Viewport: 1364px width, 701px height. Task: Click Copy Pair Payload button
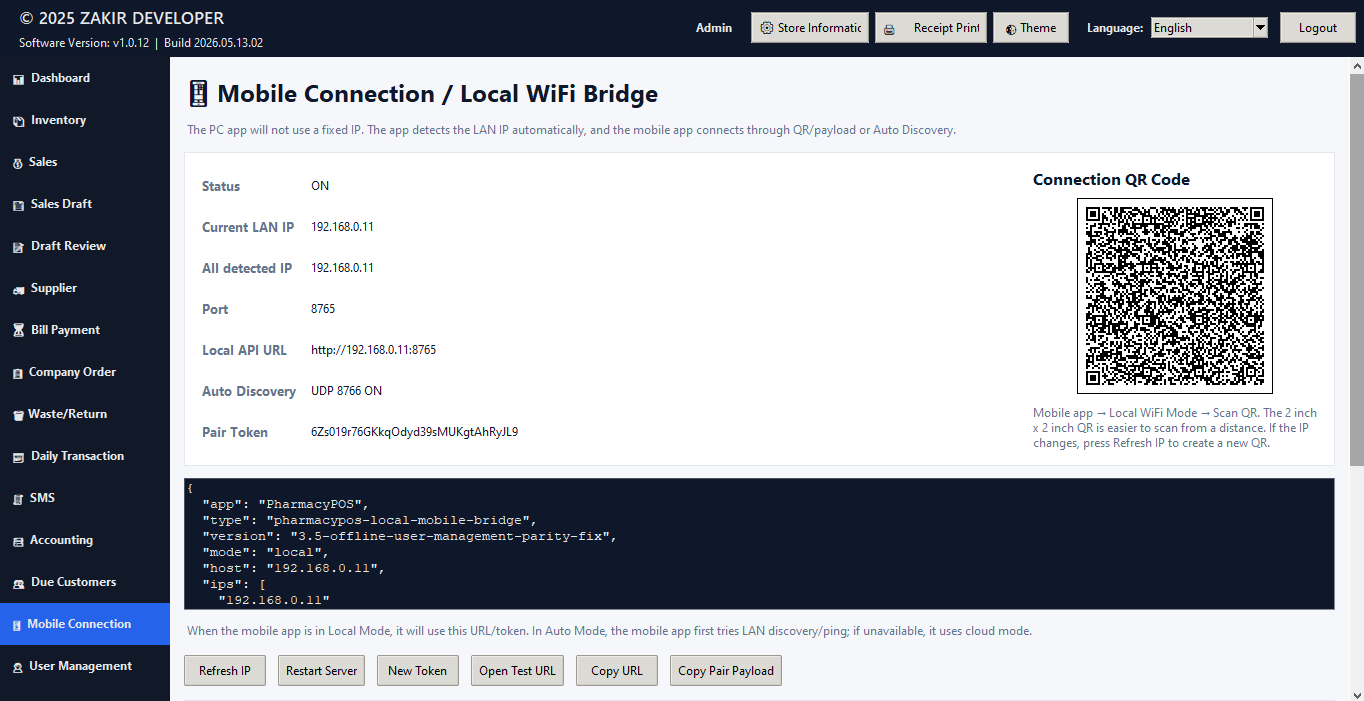[x=726, y=670]
